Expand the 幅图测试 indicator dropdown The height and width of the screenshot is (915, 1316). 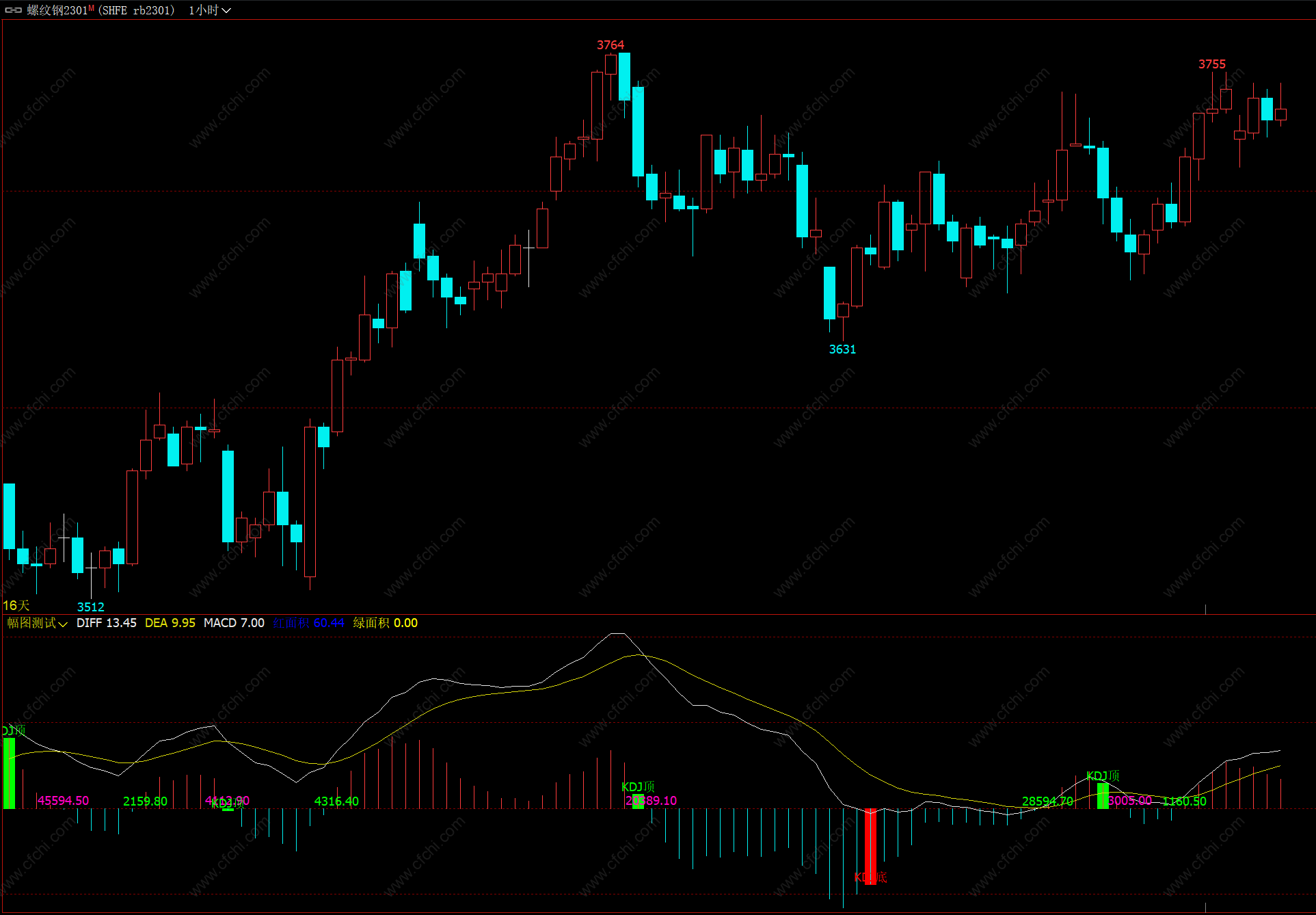38,623
